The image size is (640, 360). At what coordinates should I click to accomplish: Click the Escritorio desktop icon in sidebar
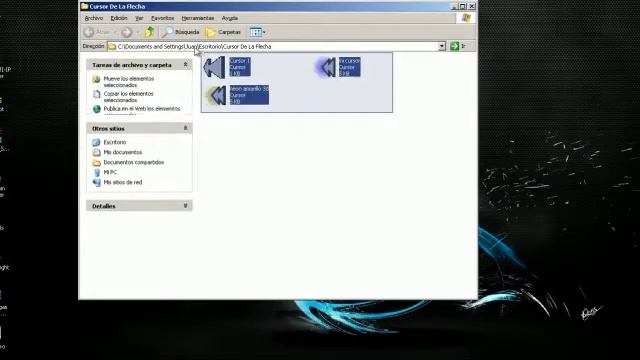(x=96, y=142)
